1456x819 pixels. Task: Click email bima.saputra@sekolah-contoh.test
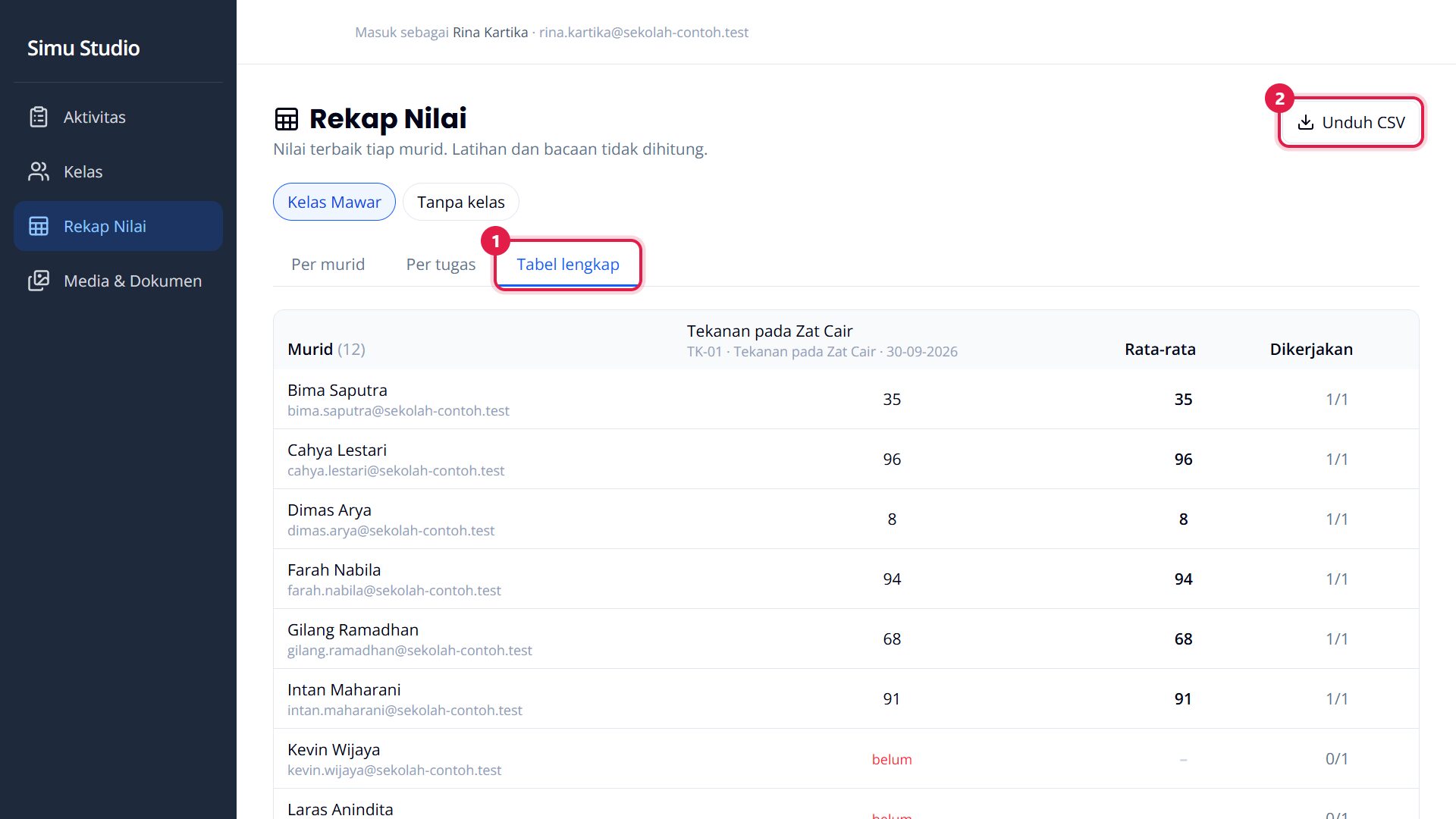pyautogui.click(x=398, y=410)
